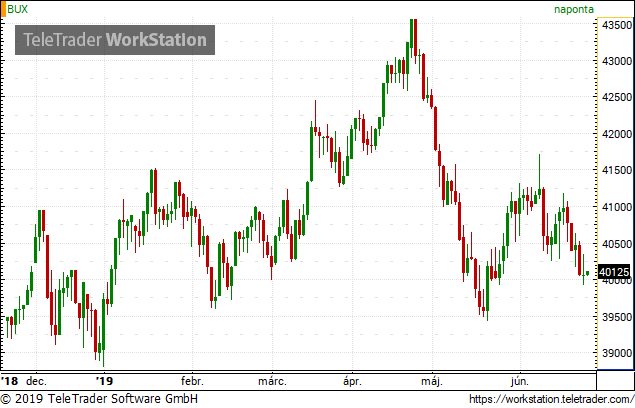Click the 41500 price axis label
The width and height of the screenshot is (635, 408).
(x=617, y=171)
